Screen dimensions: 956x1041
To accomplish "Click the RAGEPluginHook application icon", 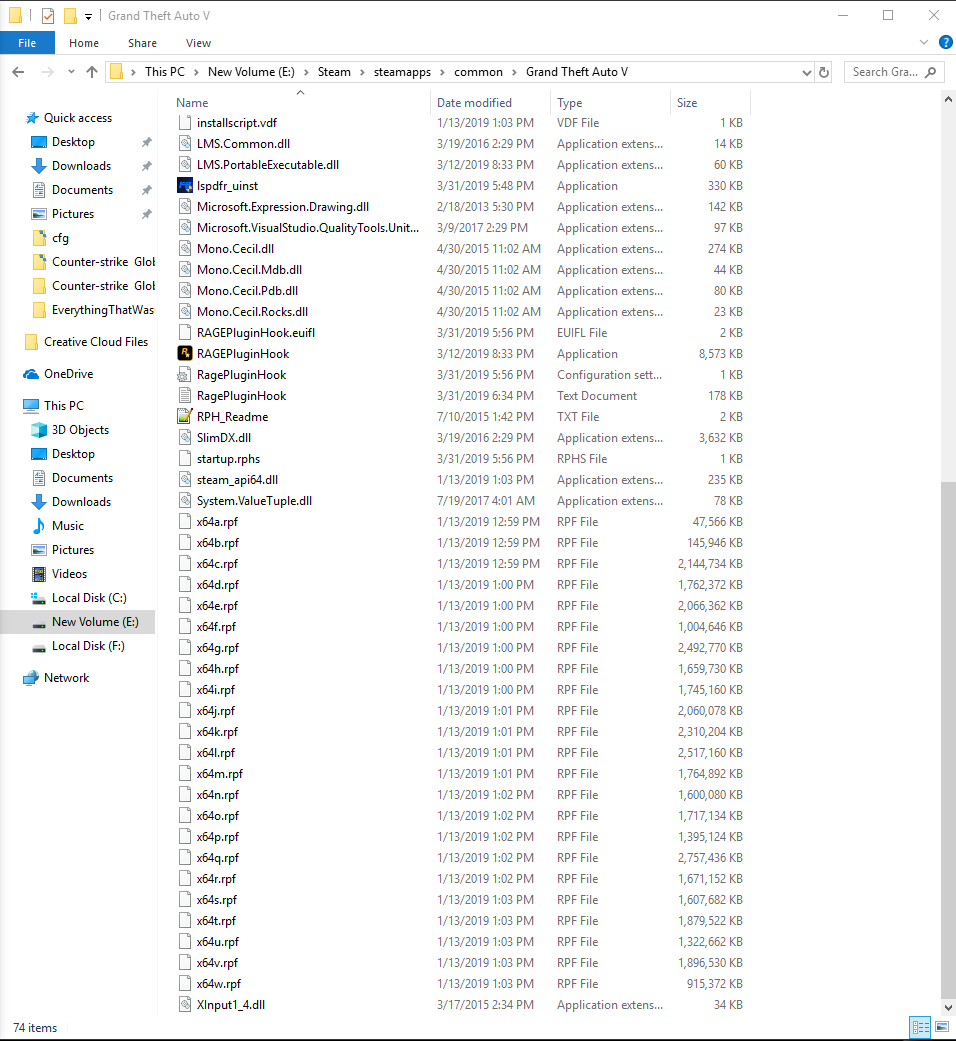I will point(185,354).
